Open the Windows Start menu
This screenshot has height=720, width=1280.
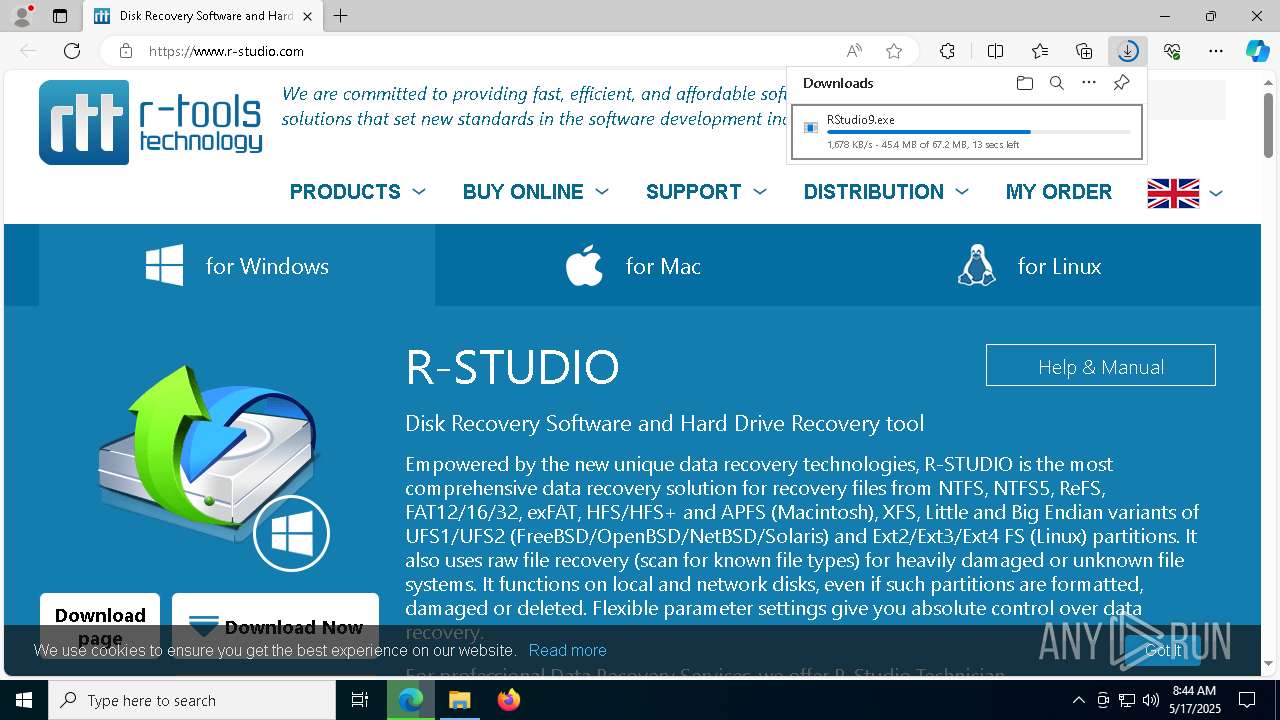[24, 700]
